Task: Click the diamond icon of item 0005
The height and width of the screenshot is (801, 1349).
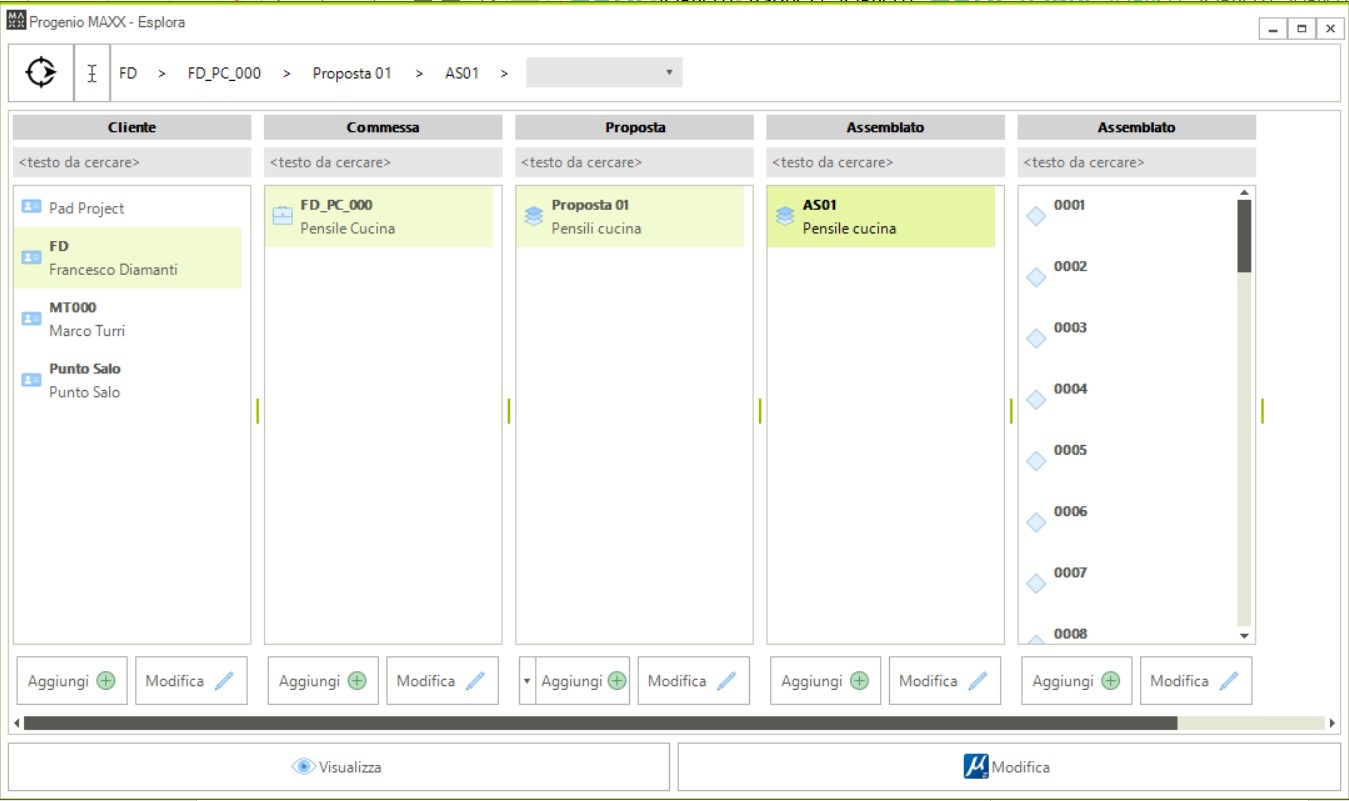Action: 1037,461
